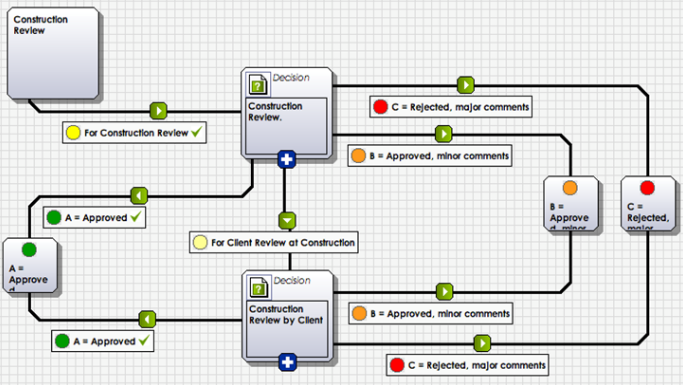
Task: Click the checkmark on upper A = Approved label
Action: pos(136,216)
